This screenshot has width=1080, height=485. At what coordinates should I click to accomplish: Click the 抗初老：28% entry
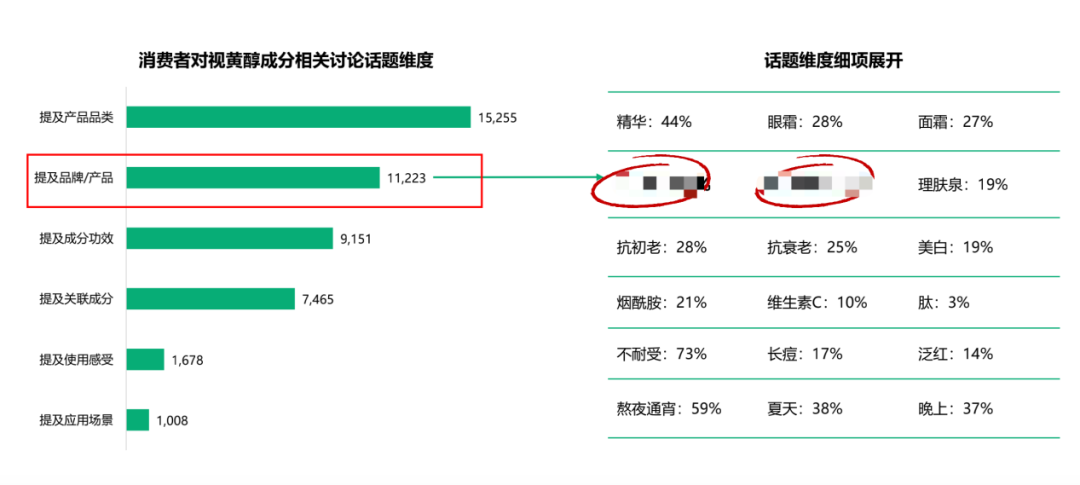pos(662,247)
